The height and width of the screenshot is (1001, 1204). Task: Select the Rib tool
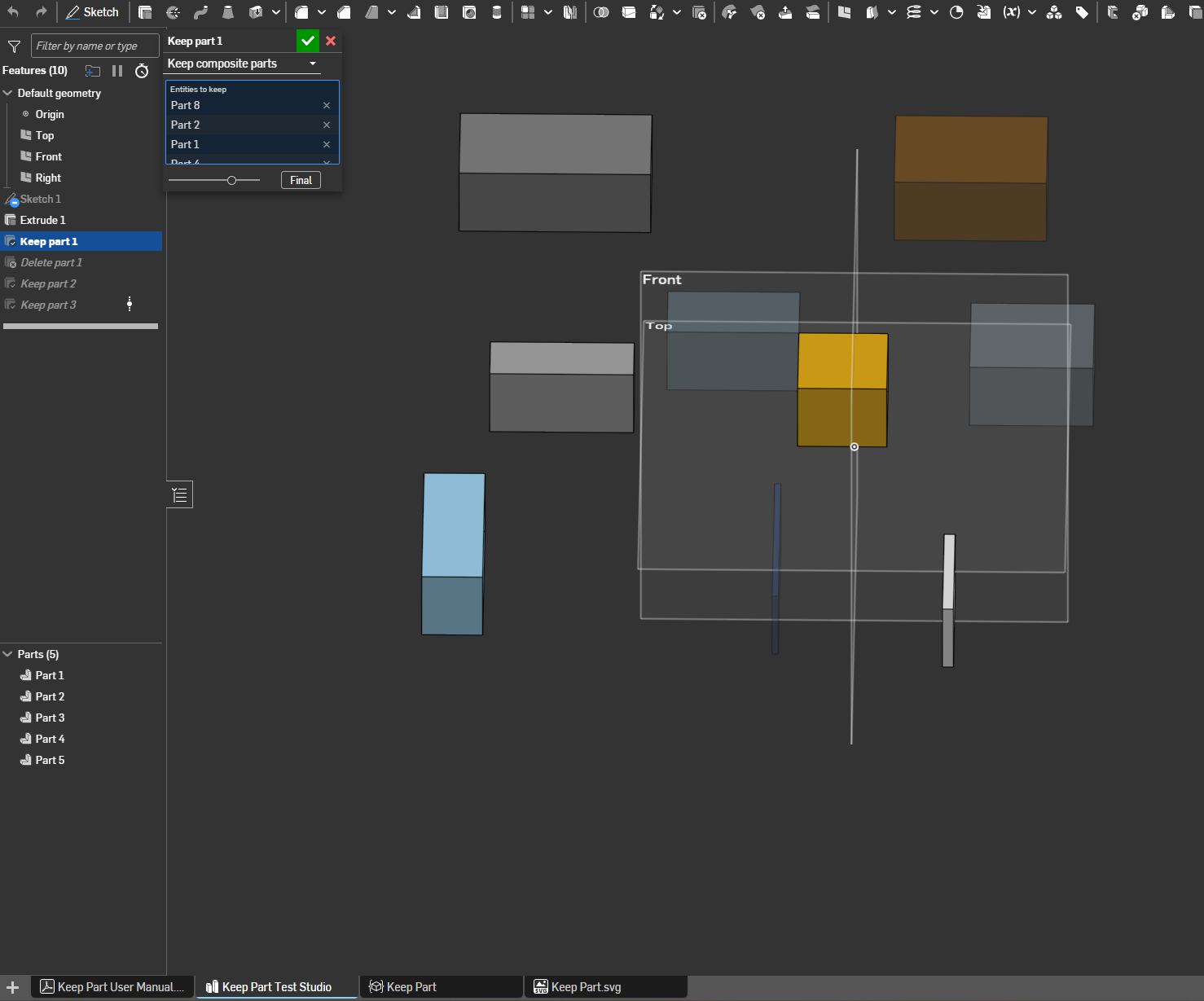tap(414, 12)
